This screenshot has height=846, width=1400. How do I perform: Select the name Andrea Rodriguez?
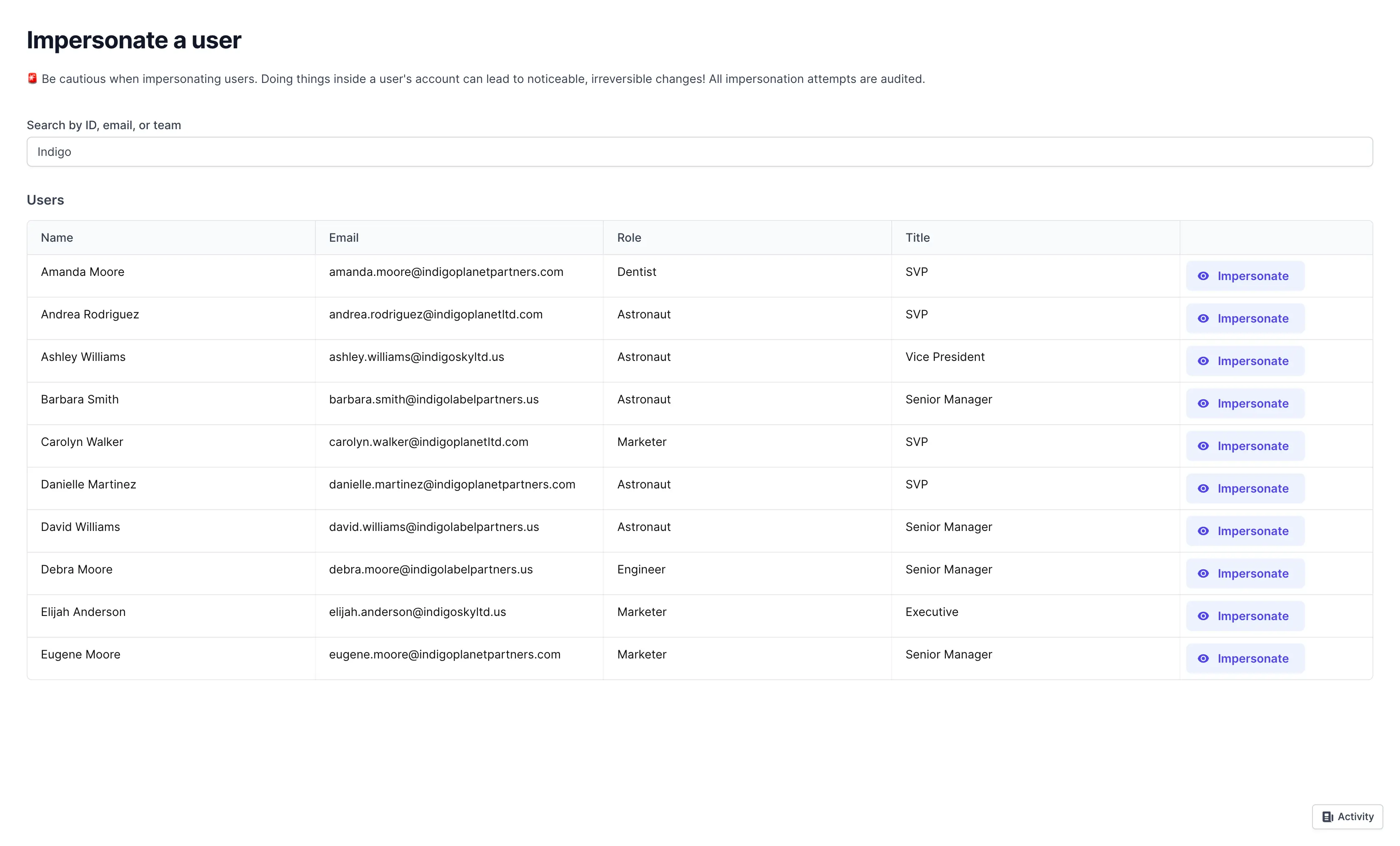[x=90, y=315]
